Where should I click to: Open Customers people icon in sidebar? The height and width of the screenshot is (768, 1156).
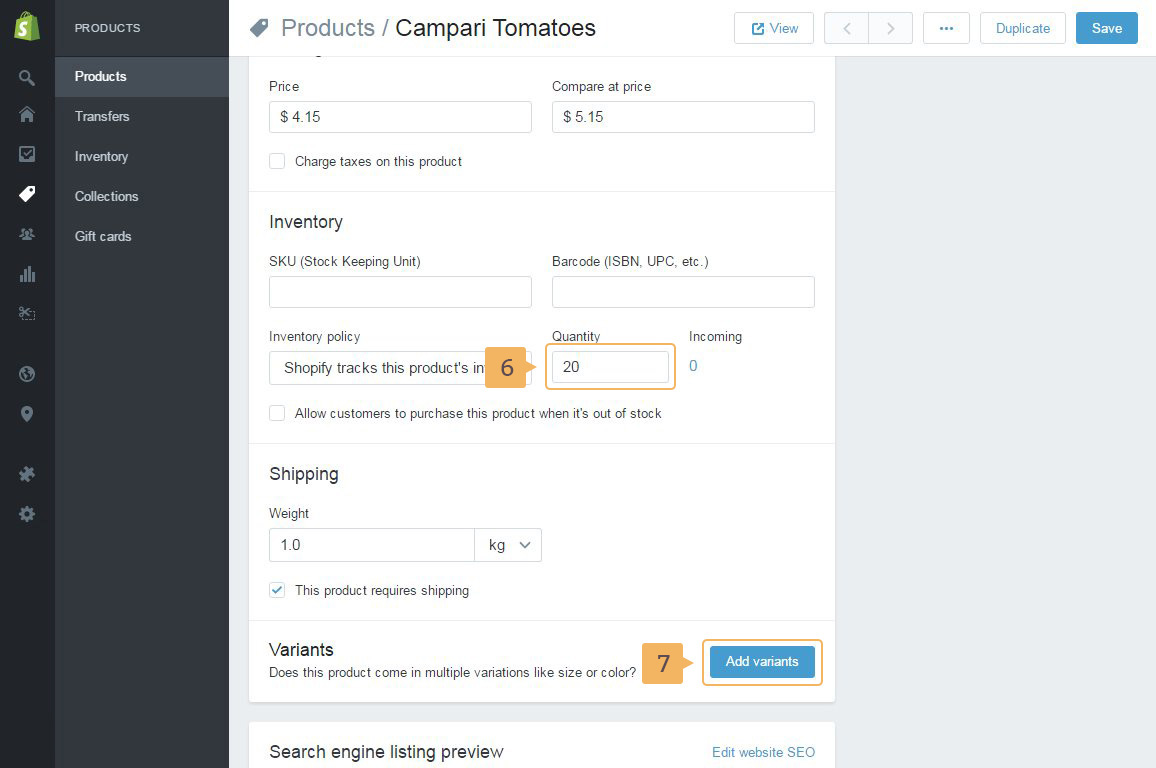click(27, 234)
